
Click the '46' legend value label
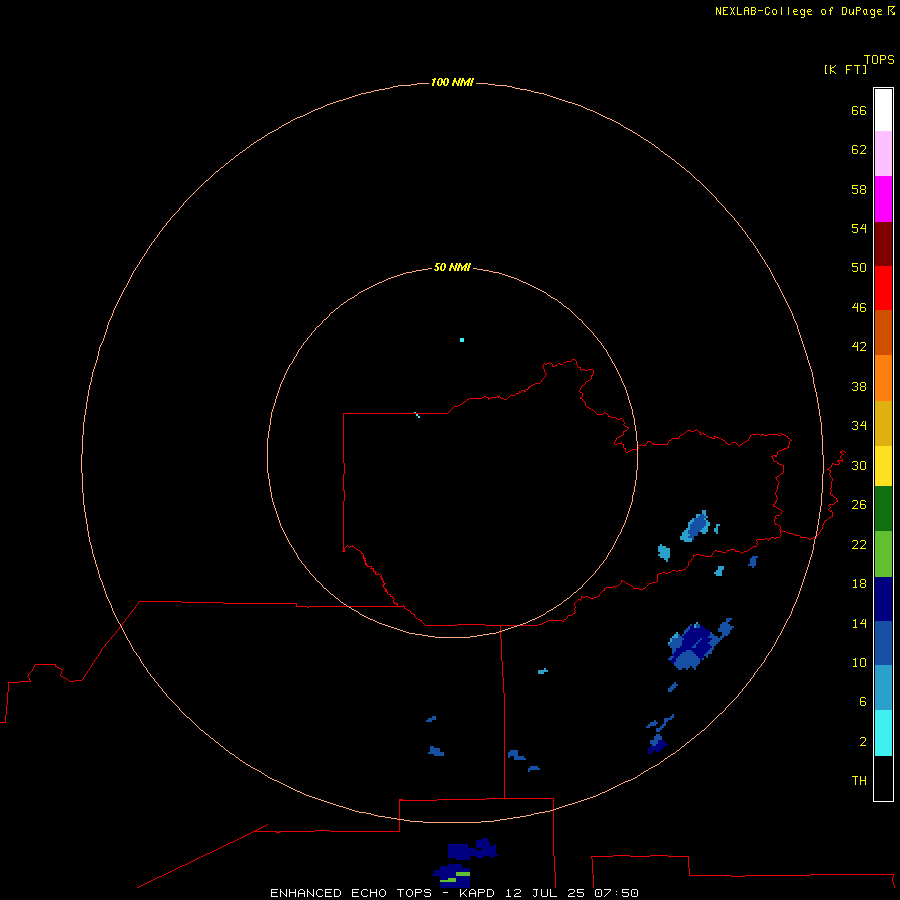click(859, 307)
